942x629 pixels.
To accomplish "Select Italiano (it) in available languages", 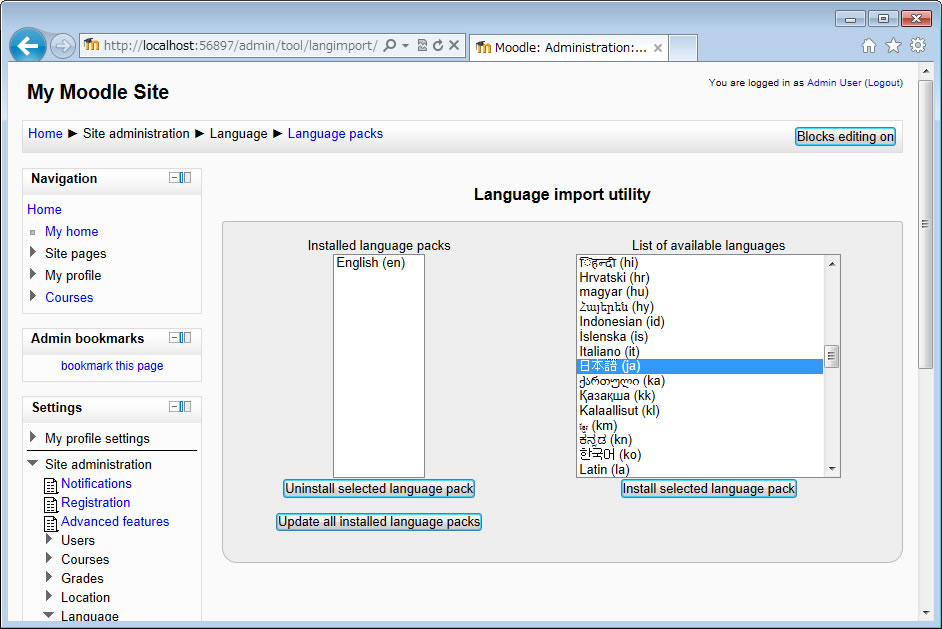I will [608, 352].
